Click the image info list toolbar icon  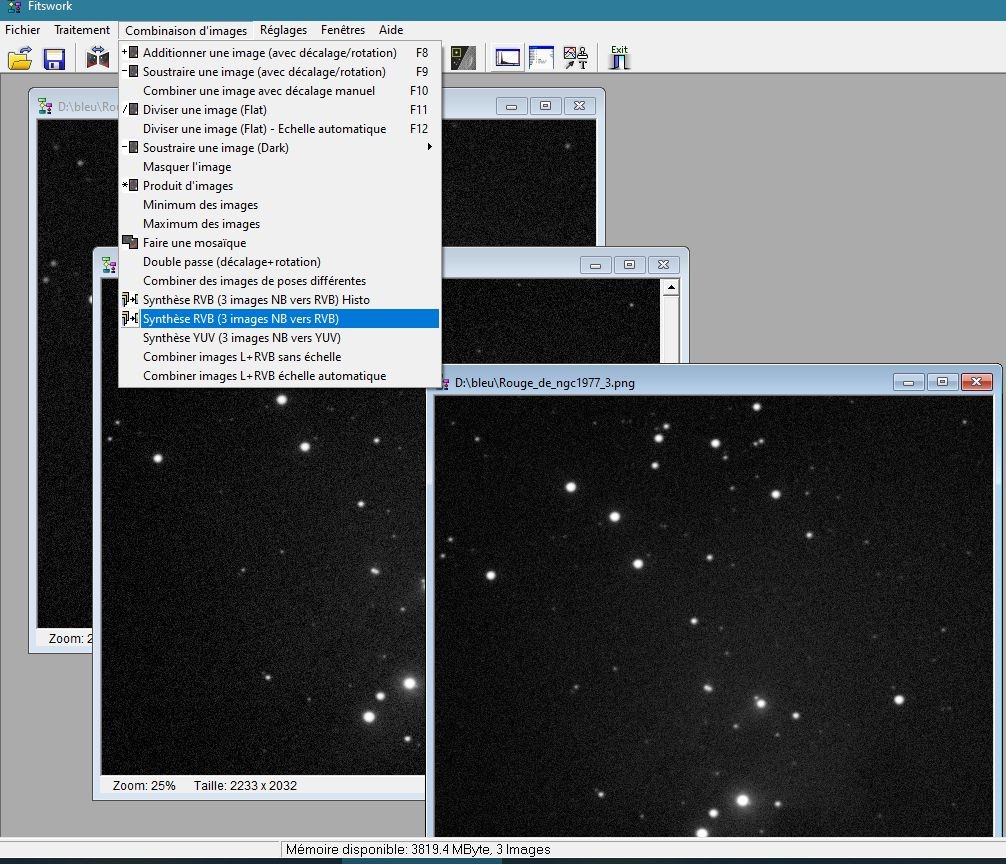coord(541,58)
